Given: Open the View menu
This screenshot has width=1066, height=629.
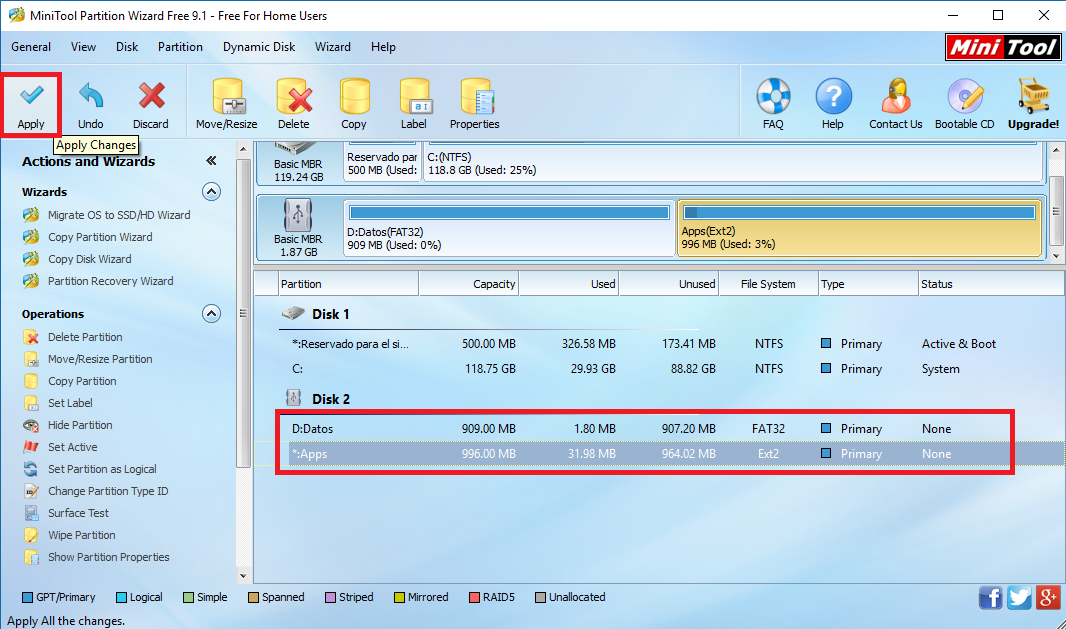Looking at the screenshot, I should (x=83, y=47).
